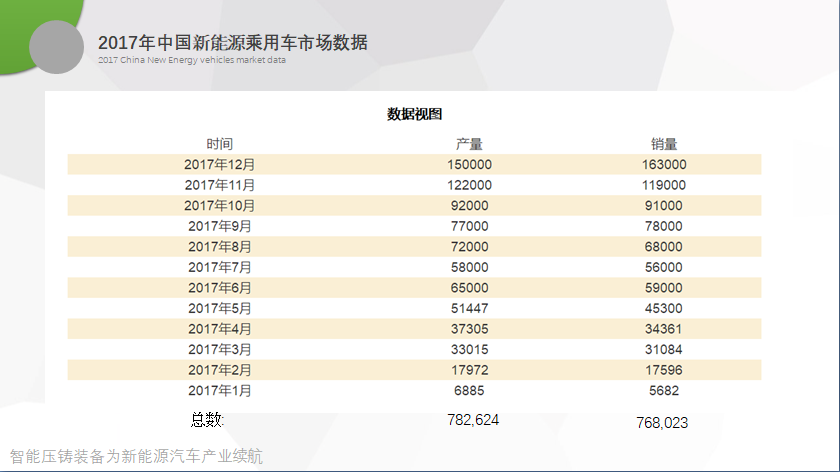Click the 销量 column header
840x472 pixels.
click(664, 144)
